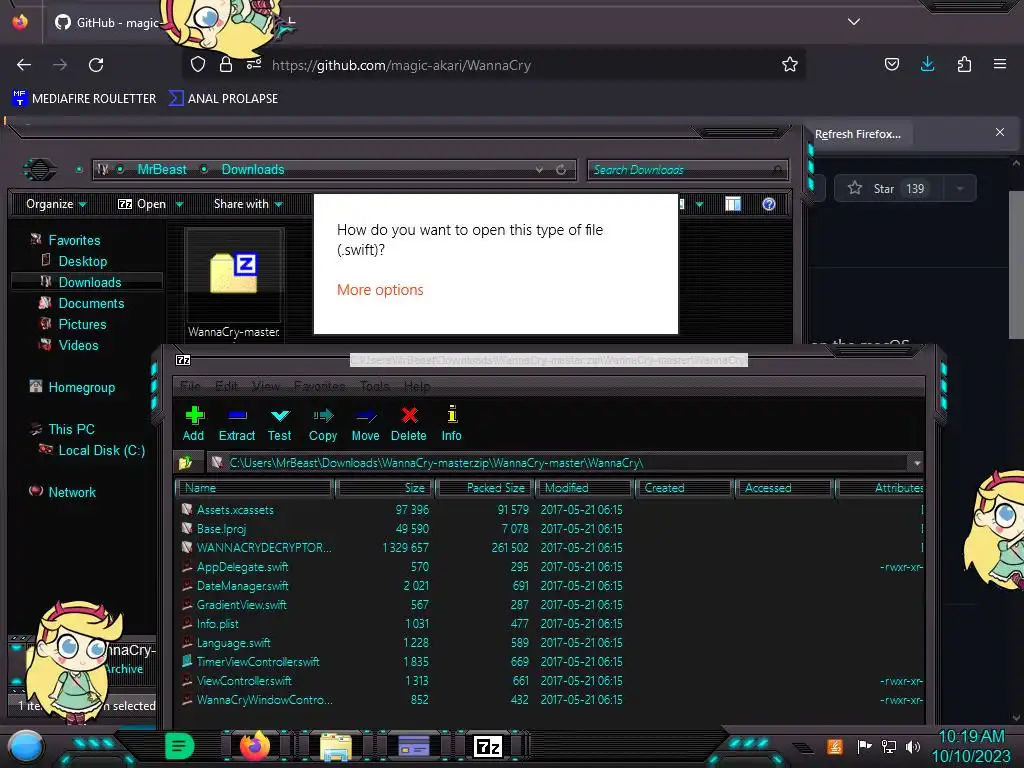Open the Tools menu in 7-Zip

[375, 386]
